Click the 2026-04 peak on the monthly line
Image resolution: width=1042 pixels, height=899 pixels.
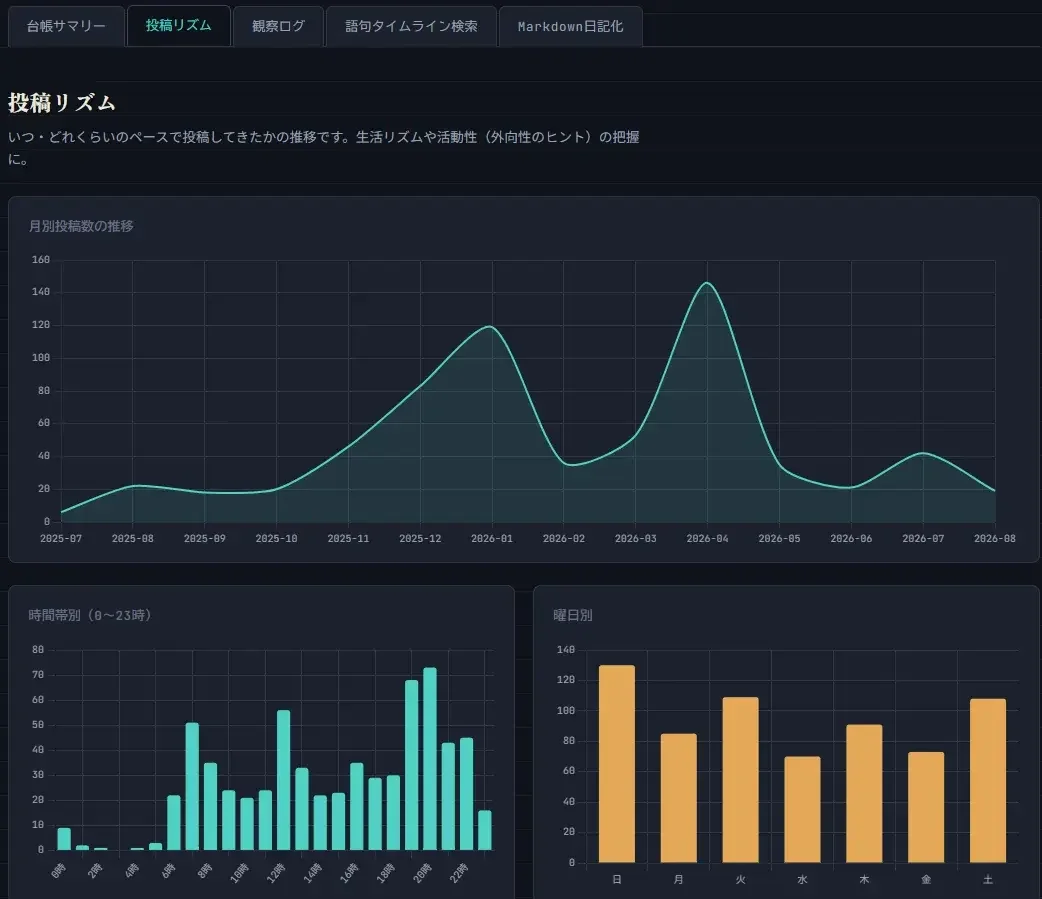(707, 283)
